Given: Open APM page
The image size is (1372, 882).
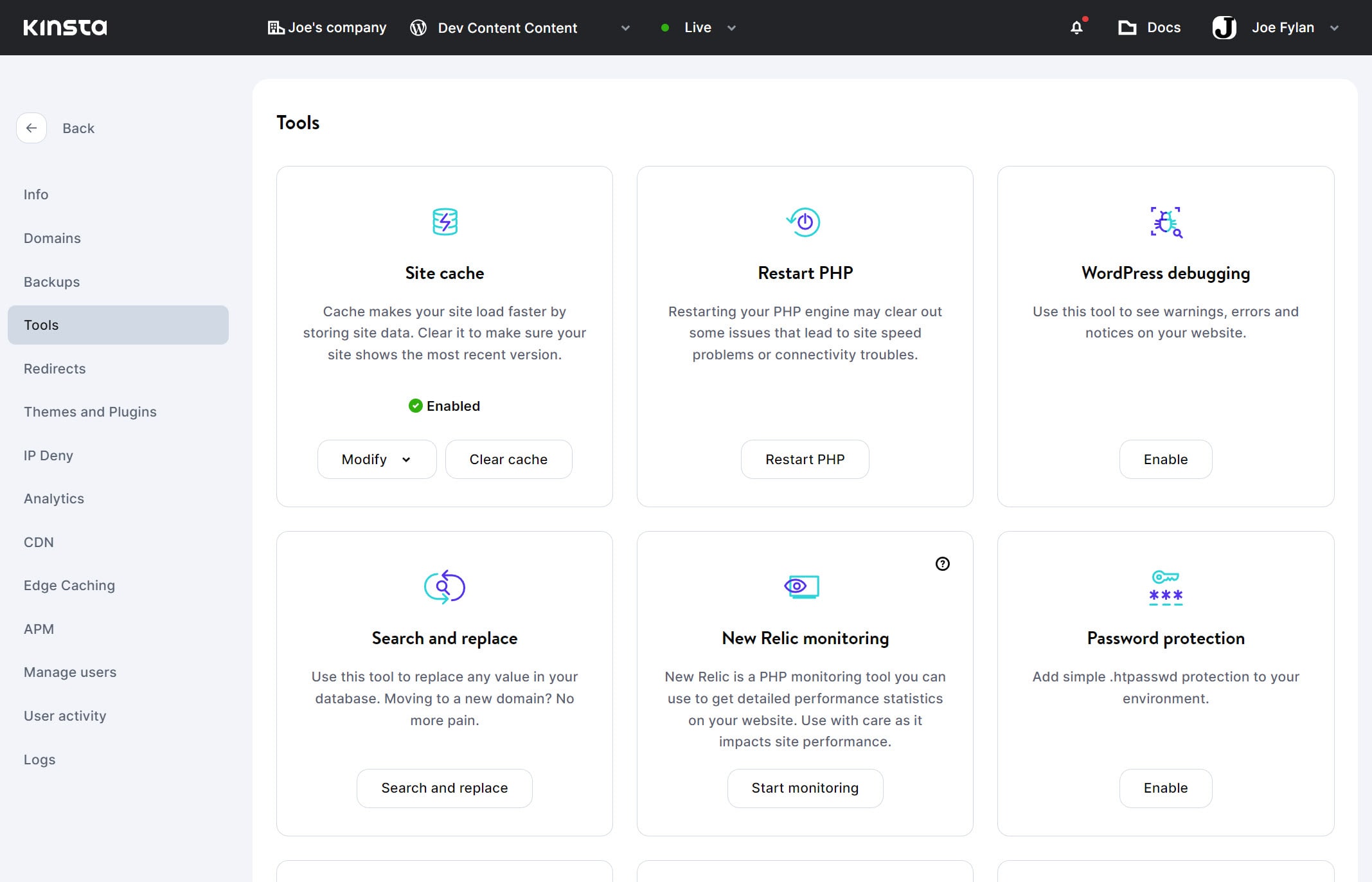Looking at the screenshot, I should [39, 629].
